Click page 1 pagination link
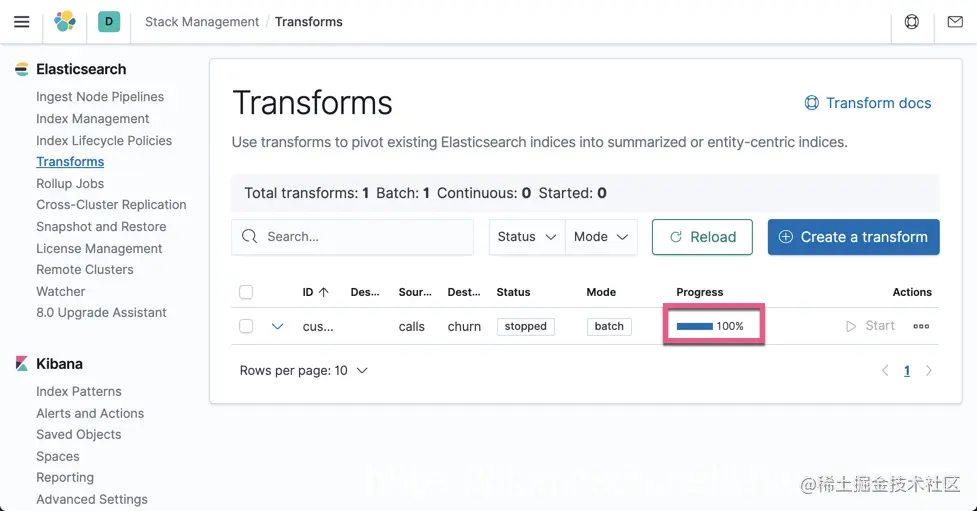The width and height of the screenshot is (977, 511). point(907,371)
